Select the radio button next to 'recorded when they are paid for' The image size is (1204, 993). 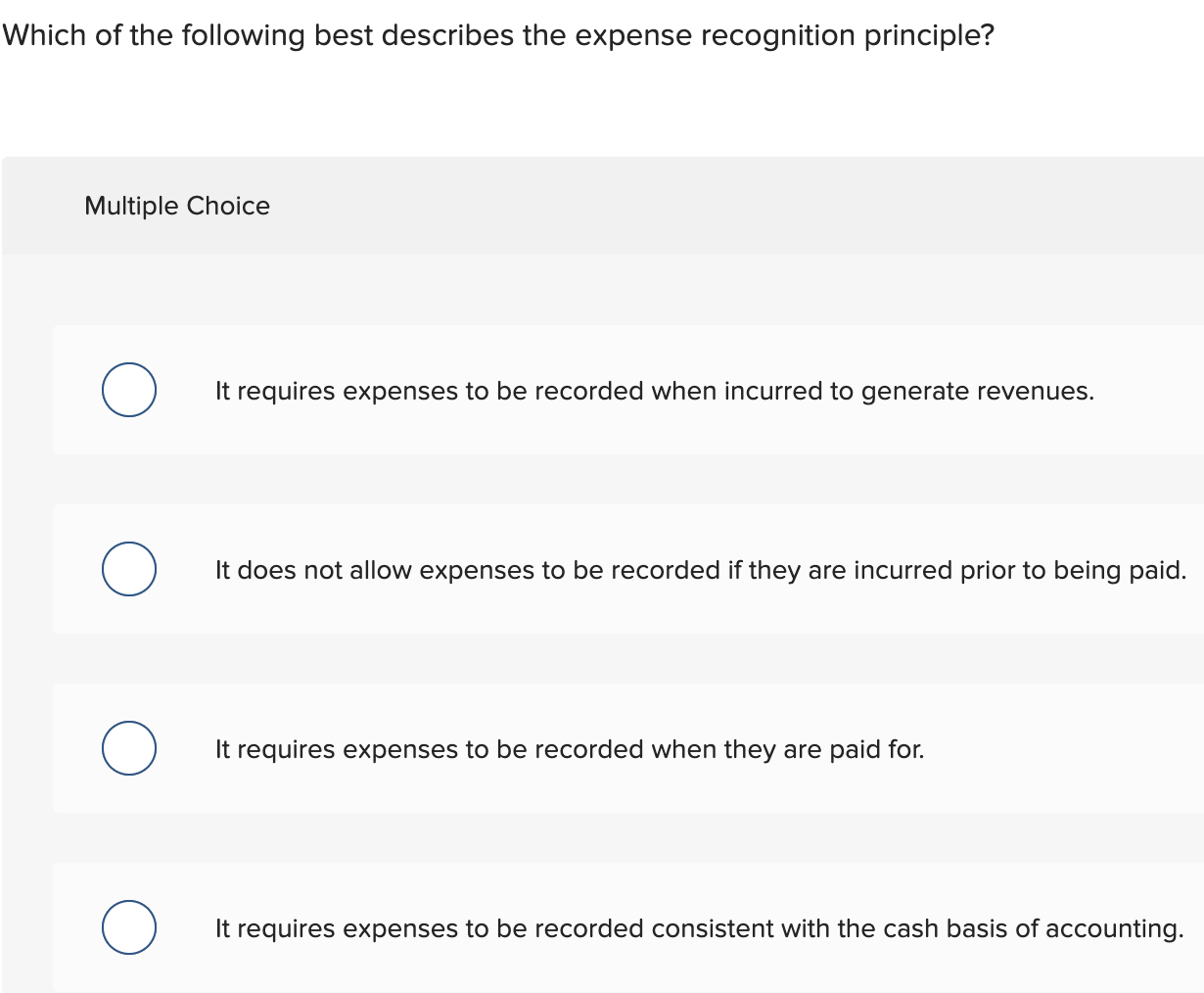pos(128,747)
